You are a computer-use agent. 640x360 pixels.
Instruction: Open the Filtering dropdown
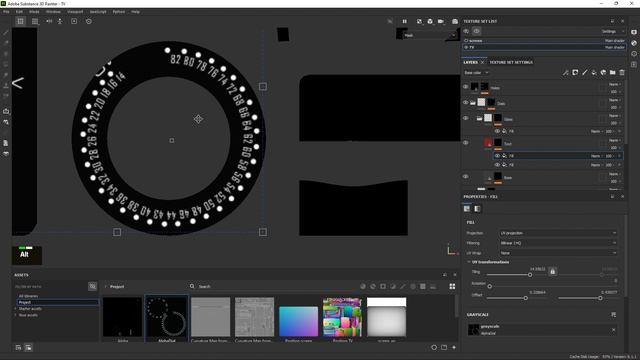558,243
